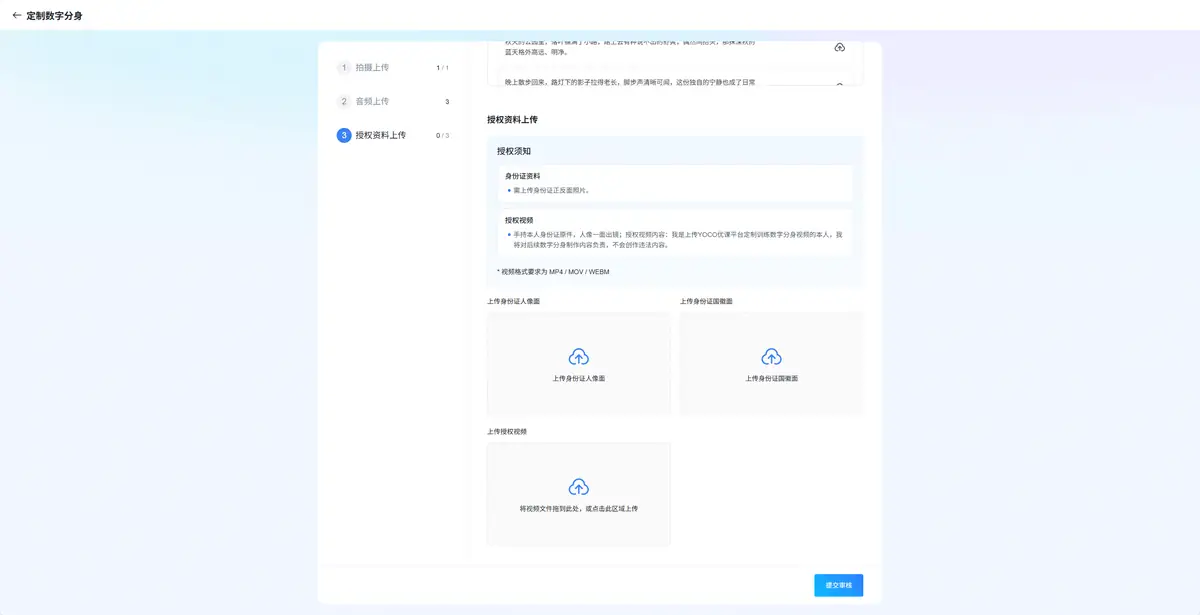Click the cloud icon in 上传身份证人像面 box
1200x615 pixels.
coord(578,357)
